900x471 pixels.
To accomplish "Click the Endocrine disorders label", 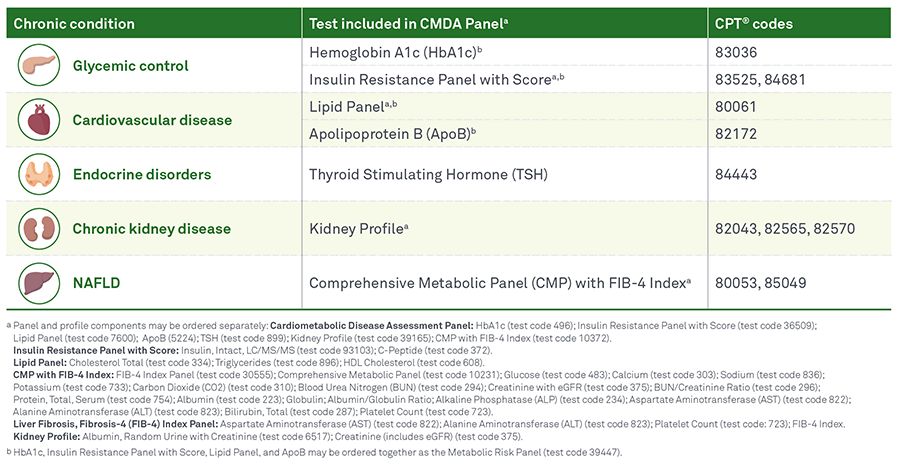I will pyautogui.click(x=141, y=174).
